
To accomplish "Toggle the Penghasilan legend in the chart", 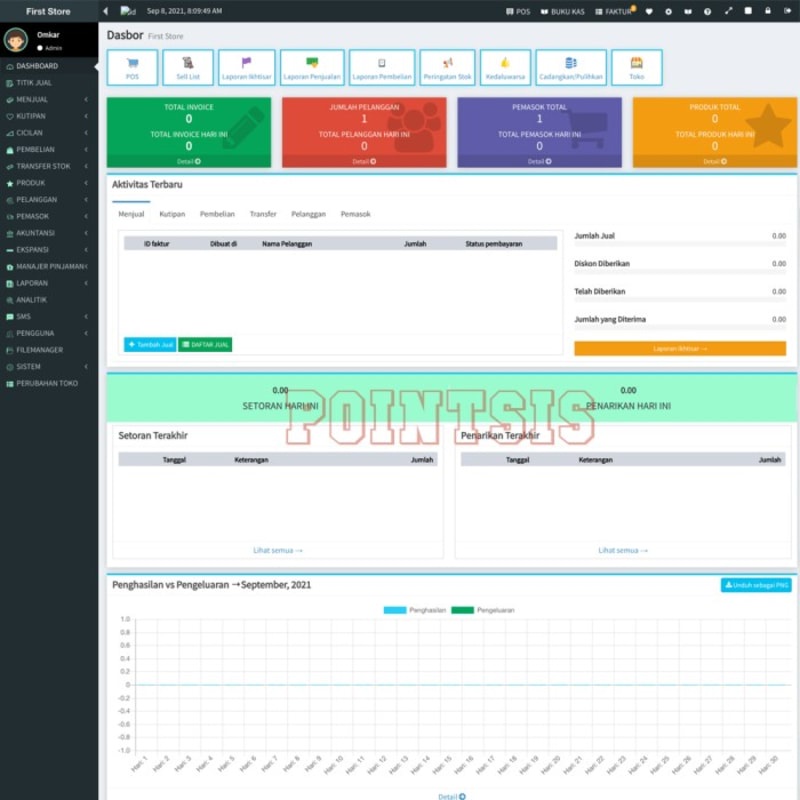I will pos(415,608).
